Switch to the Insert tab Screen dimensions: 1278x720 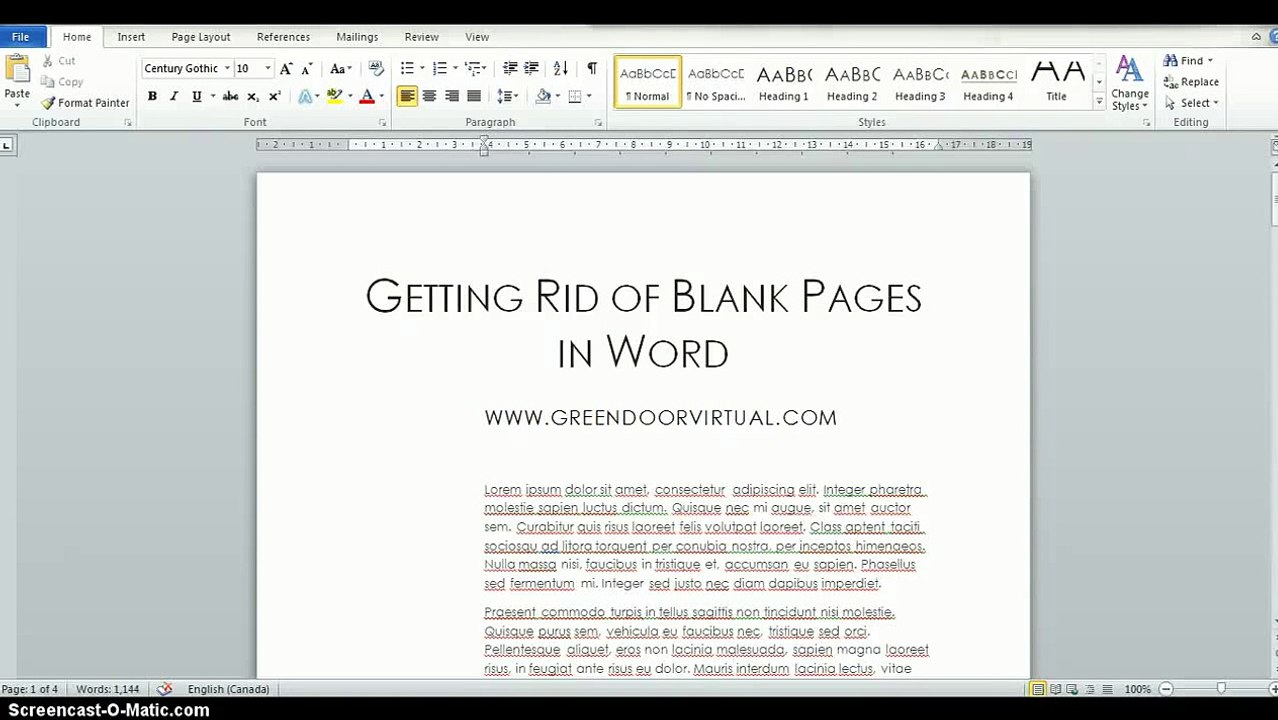(131, 37)
